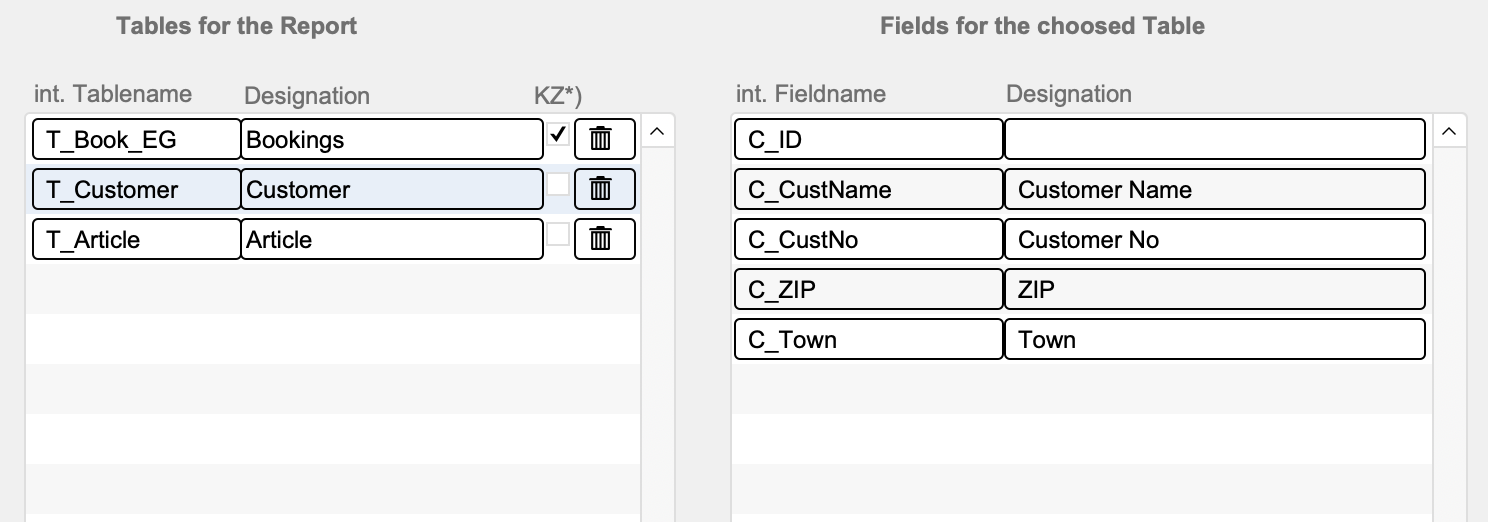Click the empty designation for C_ID
1488x522 pixels.
click(1214, 139)
